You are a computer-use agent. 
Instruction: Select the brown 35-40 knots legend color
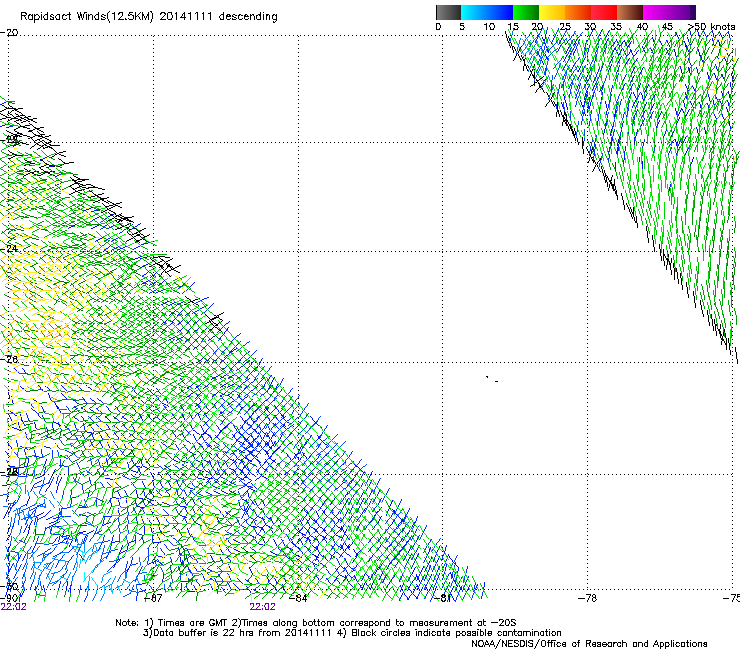[630, 12]
